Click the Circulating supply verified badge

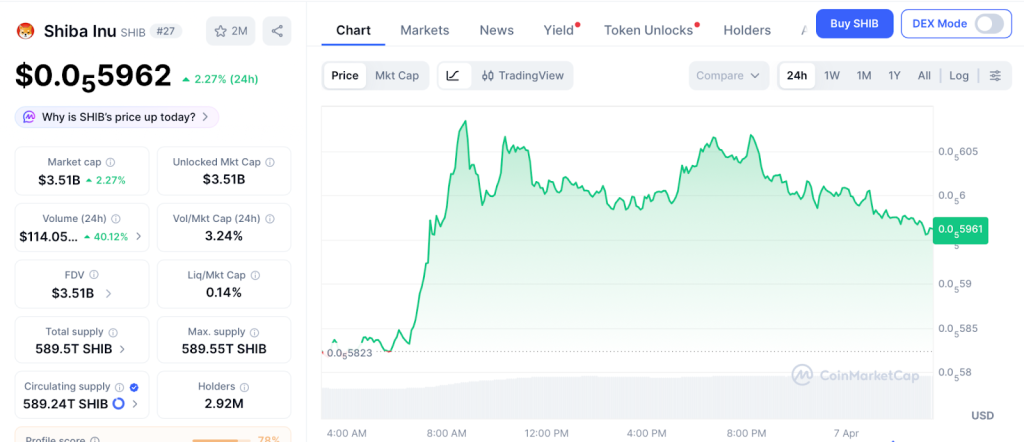point(134,386)
